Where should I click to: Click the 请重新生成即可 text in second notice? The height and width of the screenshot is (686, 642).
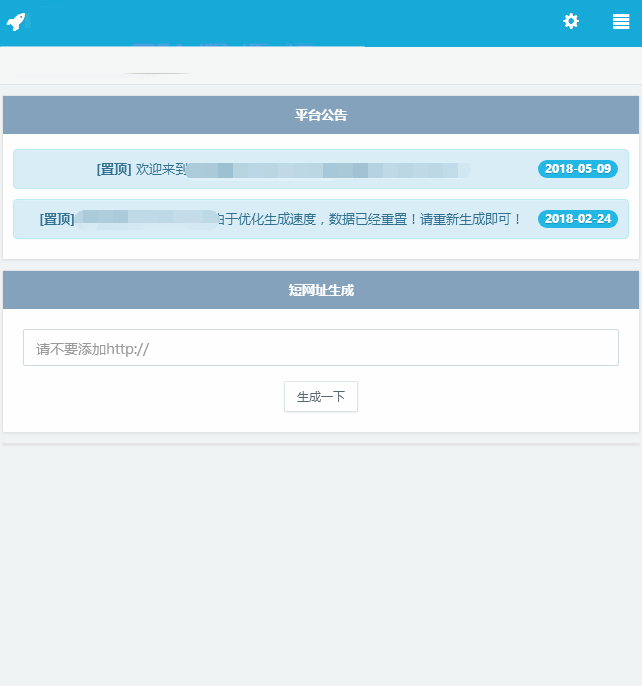click(471, 219)
